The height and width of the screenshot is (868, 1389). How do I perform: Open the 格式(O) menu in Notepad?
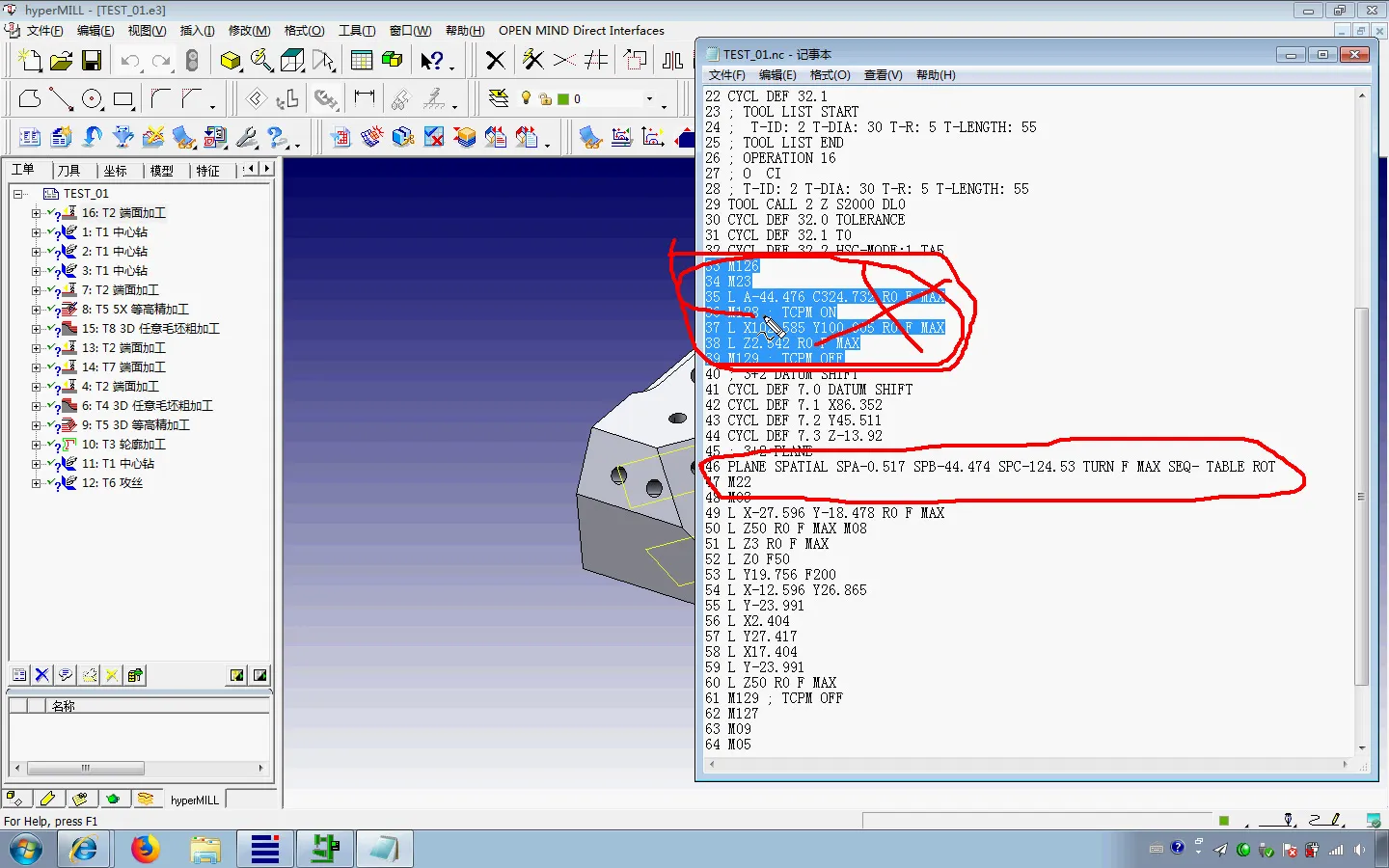tap(830, 75)
